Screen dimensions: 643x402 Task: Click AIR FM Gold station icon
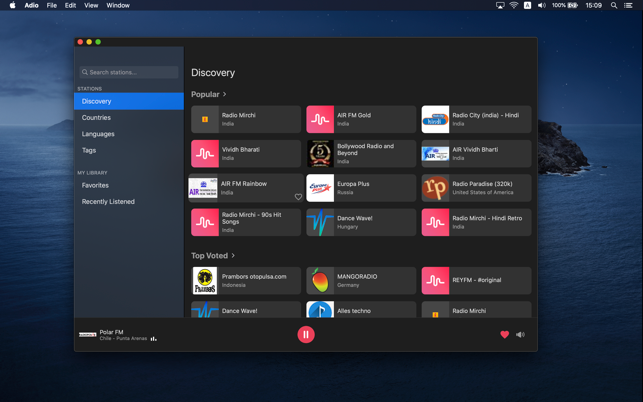tap(320, 119)
